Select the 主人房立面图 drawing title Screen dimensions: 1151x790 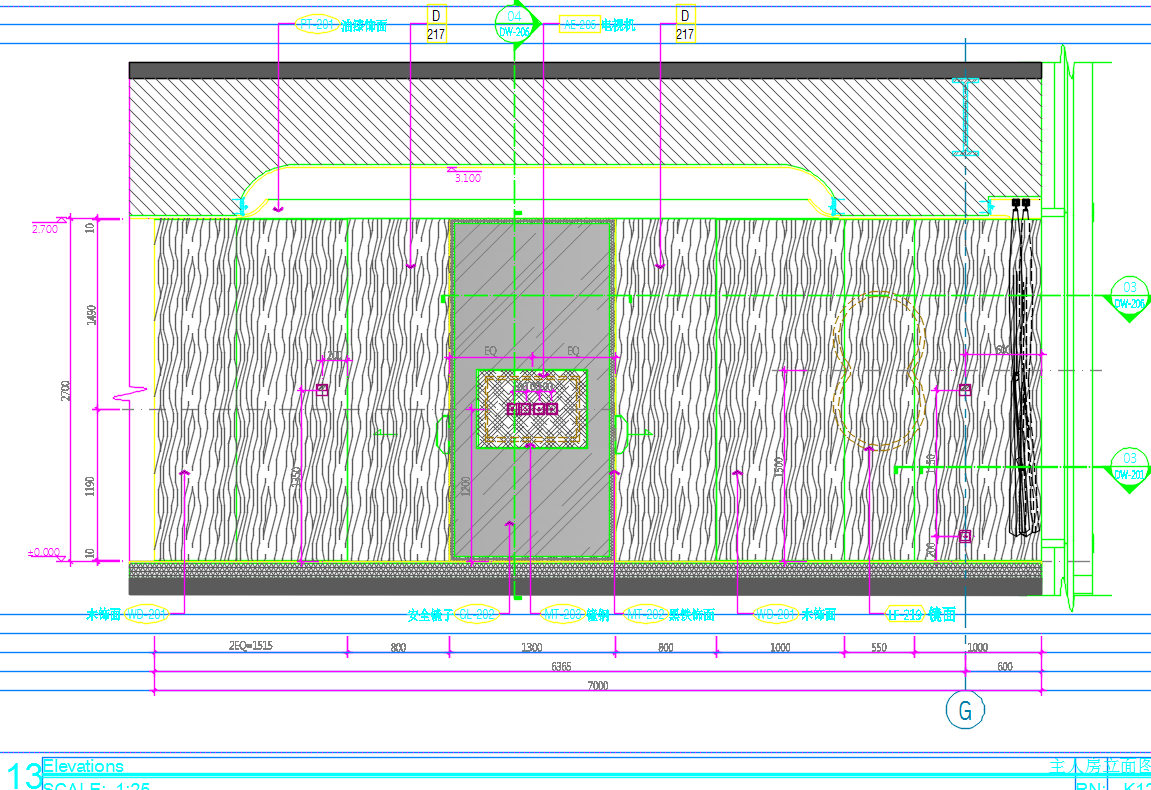pos(1099,767)
